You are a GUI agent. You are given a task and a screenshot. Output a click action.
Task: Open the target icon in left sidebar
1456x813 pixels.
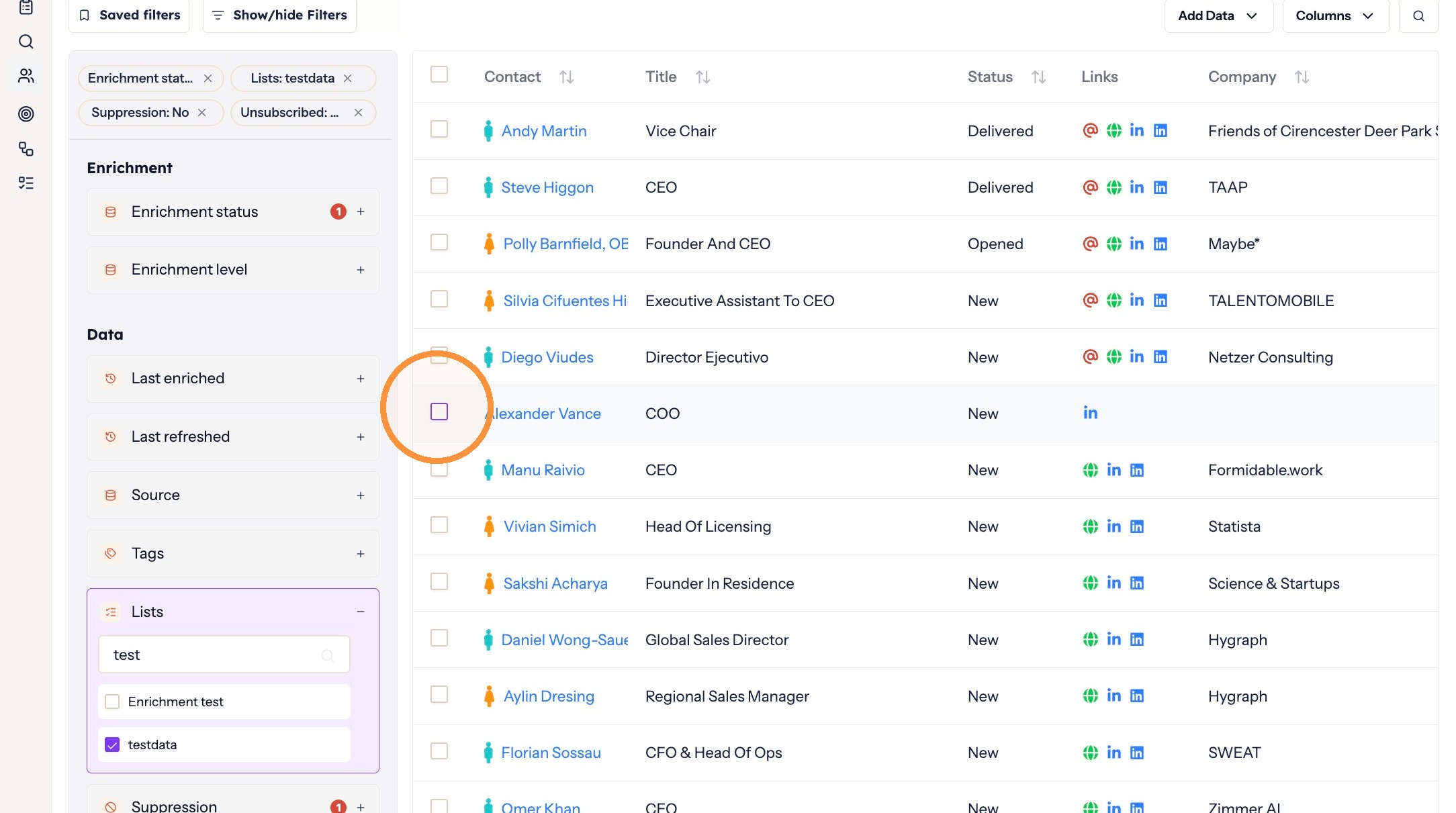point(26,114)
